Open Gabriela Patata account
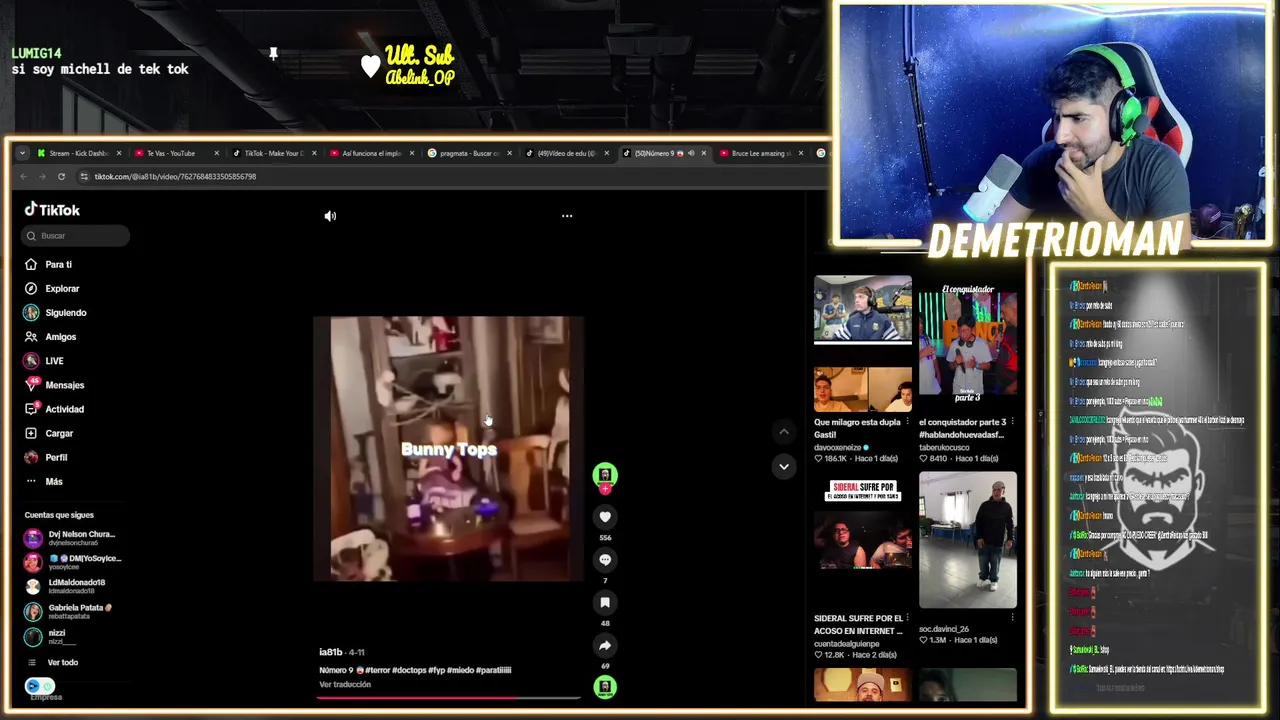1280x720 pixels. [68, 611]
